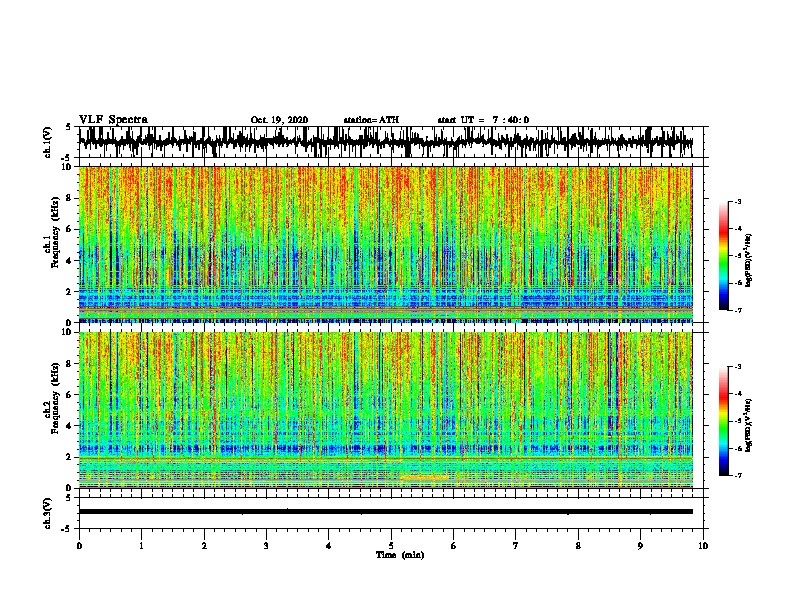Click the ch.2 color scale bar
Viewport: 792px width, 612px height.
[723, 421]
